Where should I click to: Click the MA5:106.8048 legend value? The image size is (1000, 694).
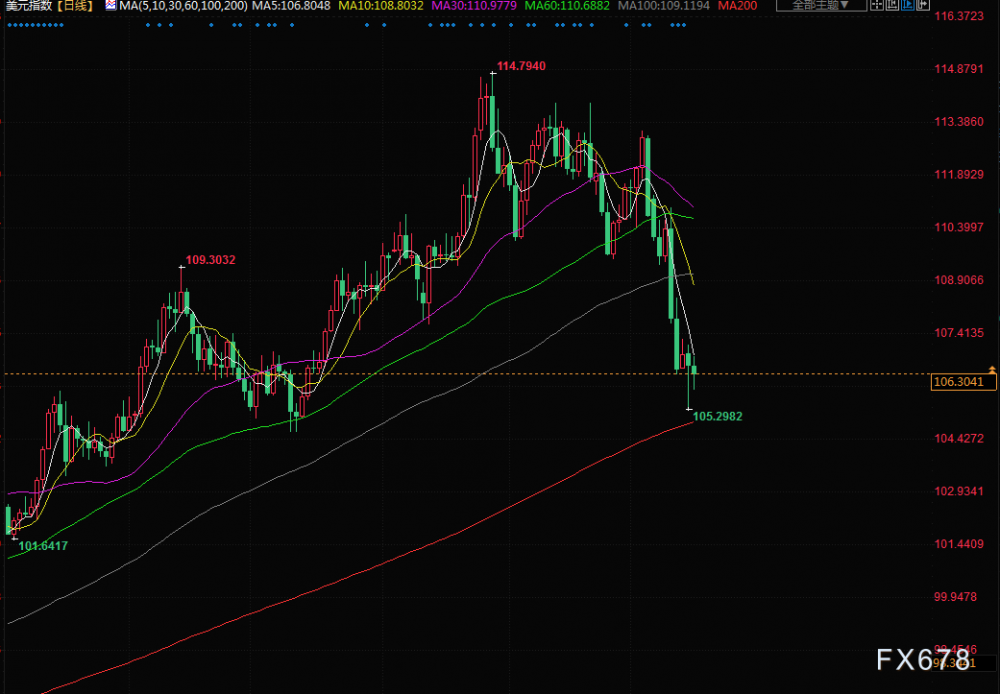click(x=291, y=6)
